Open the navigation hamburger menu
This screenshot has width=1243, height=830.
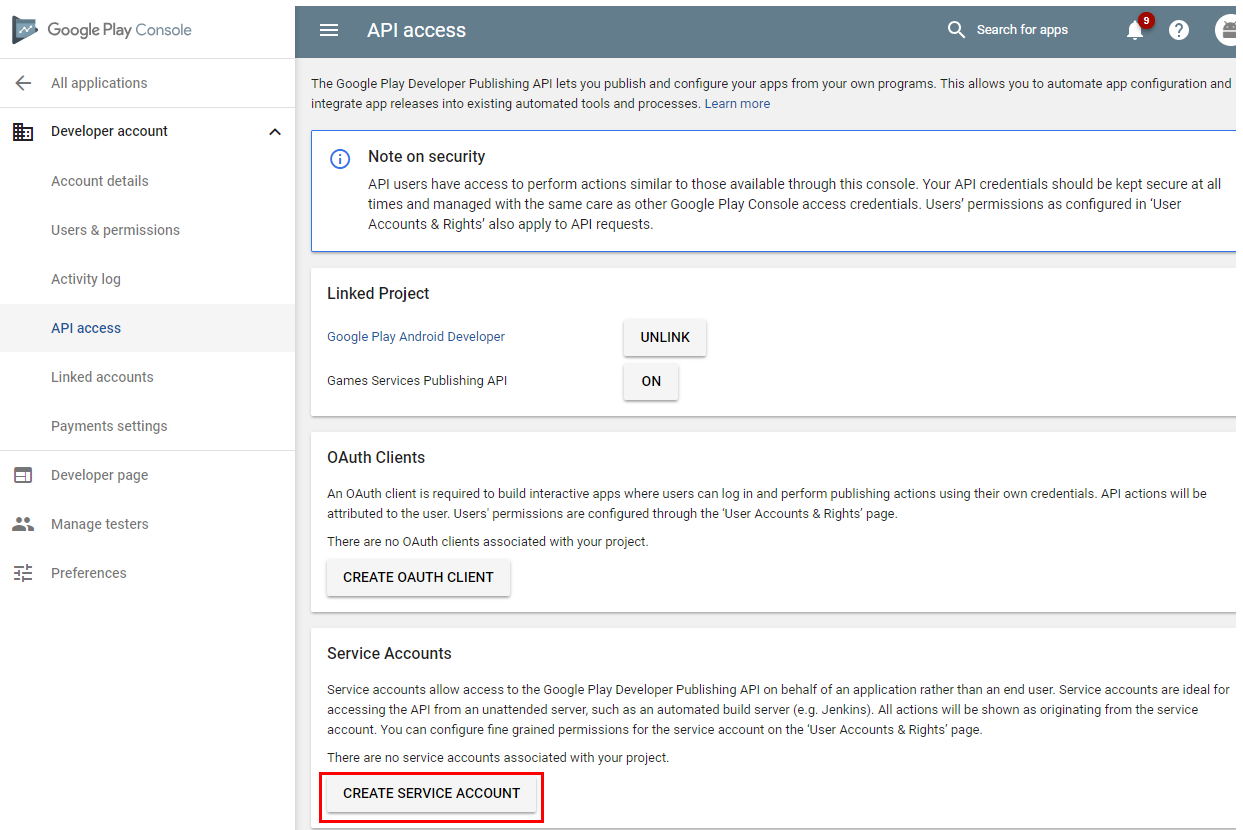coord(329,30)
